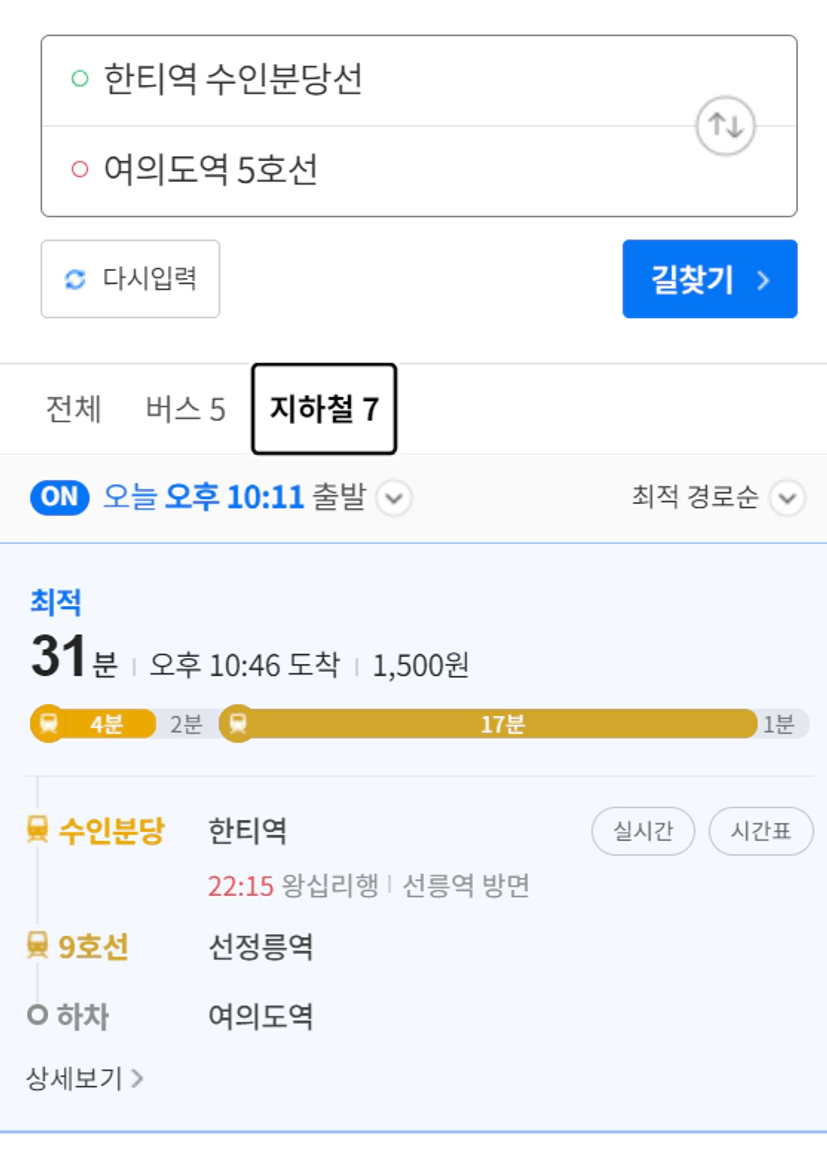The height and width of the screenshot is (1154, 827).
Task: Click the refresh icon beside 다시입력
Action: [75, 279]
